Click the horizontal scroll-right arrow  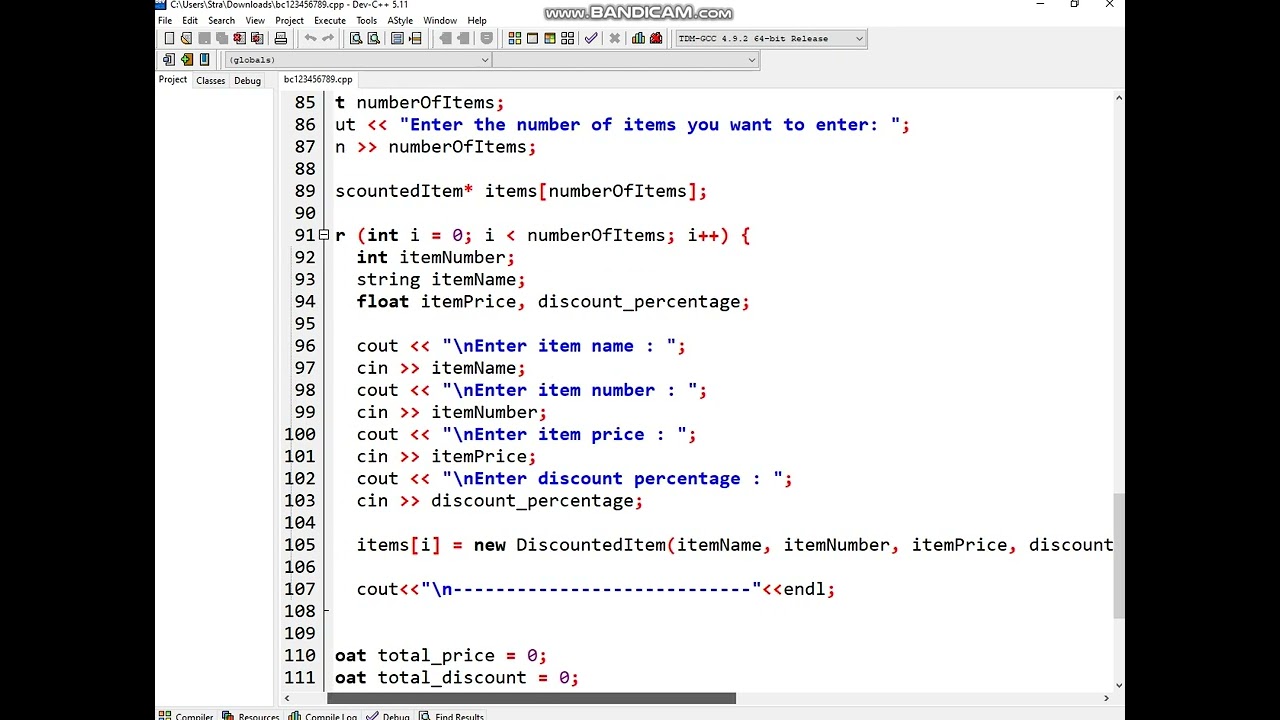point(1106,698)
